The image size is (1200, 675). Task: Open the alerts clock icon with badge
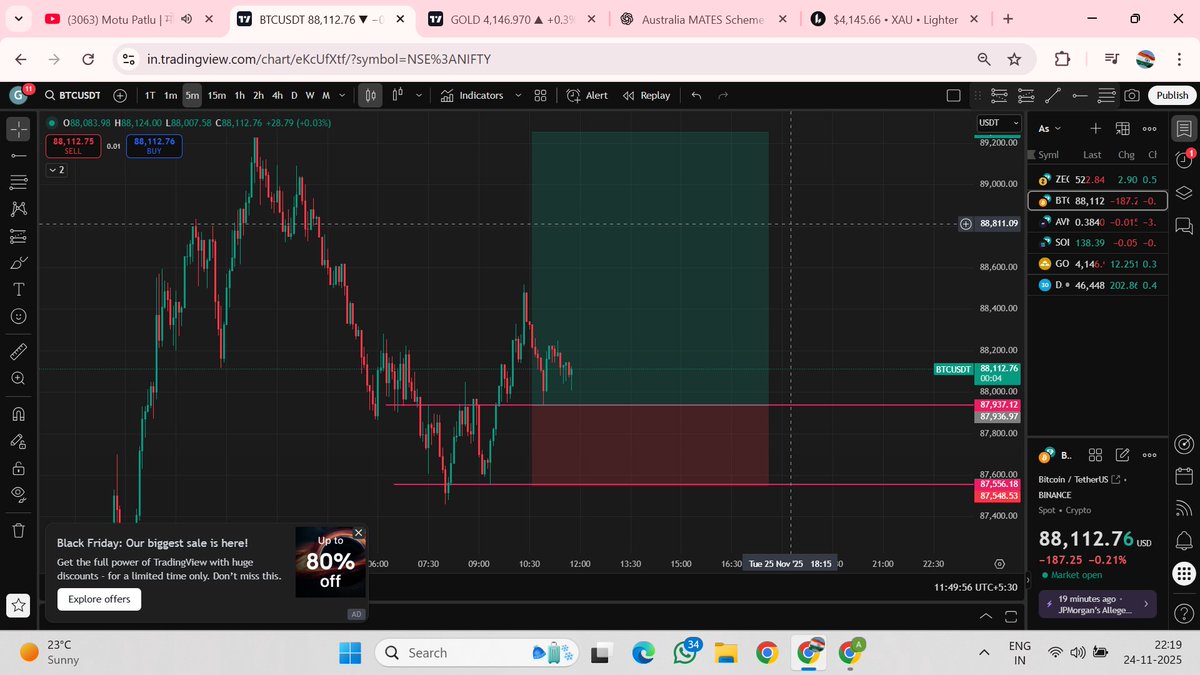click(1184, 160)
